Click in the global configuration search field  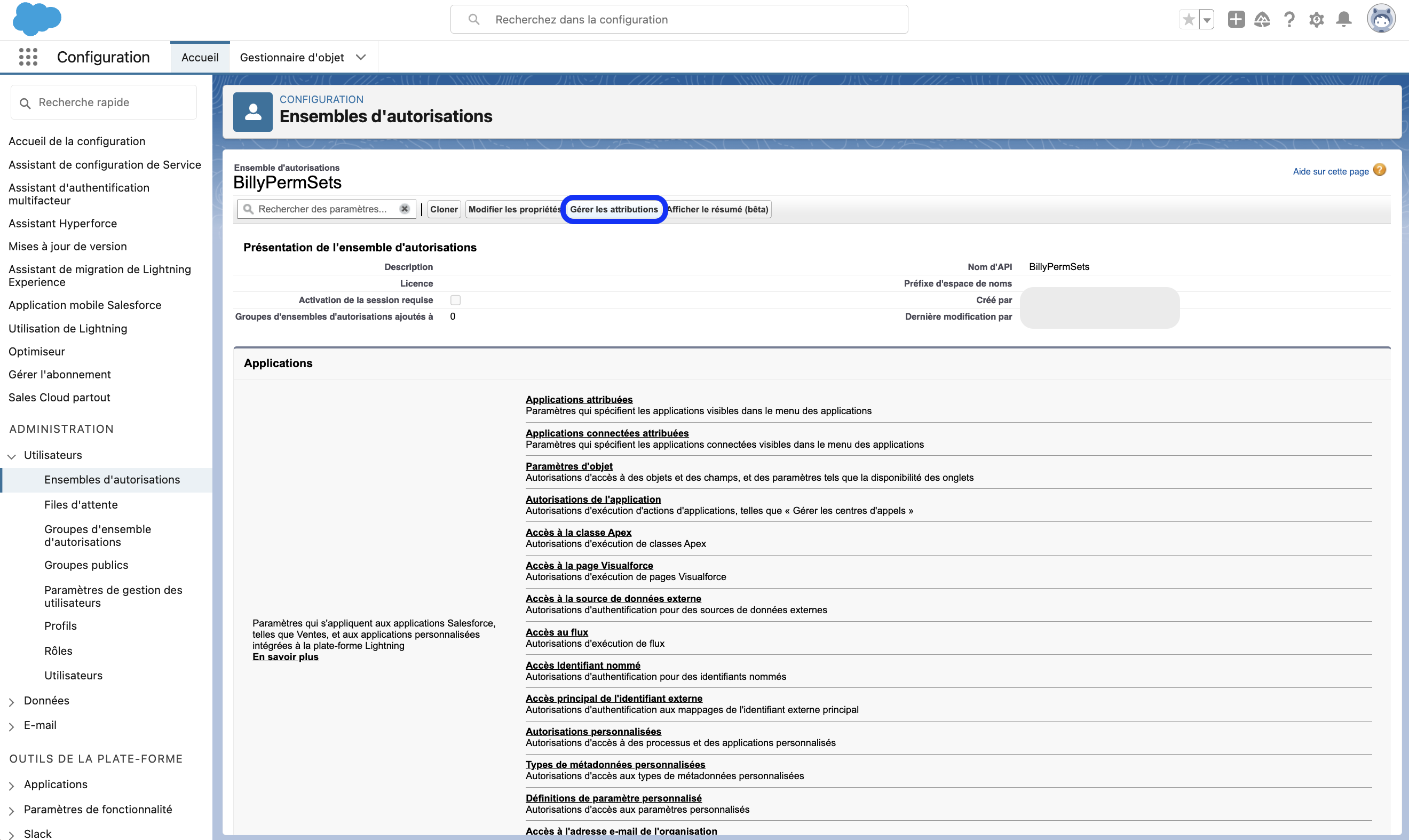click(679, 19)
